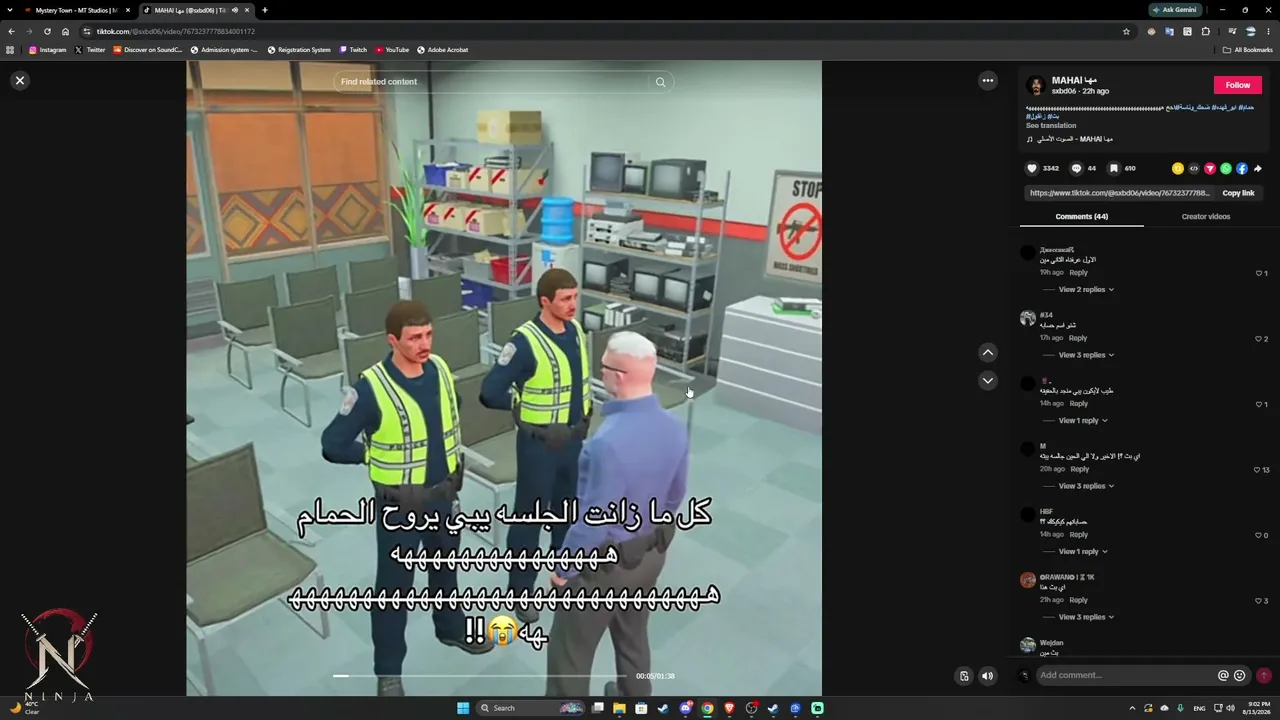Send the video to friends with the red icon
This screenshot has width=1280, height=720.
point(1210,168)
